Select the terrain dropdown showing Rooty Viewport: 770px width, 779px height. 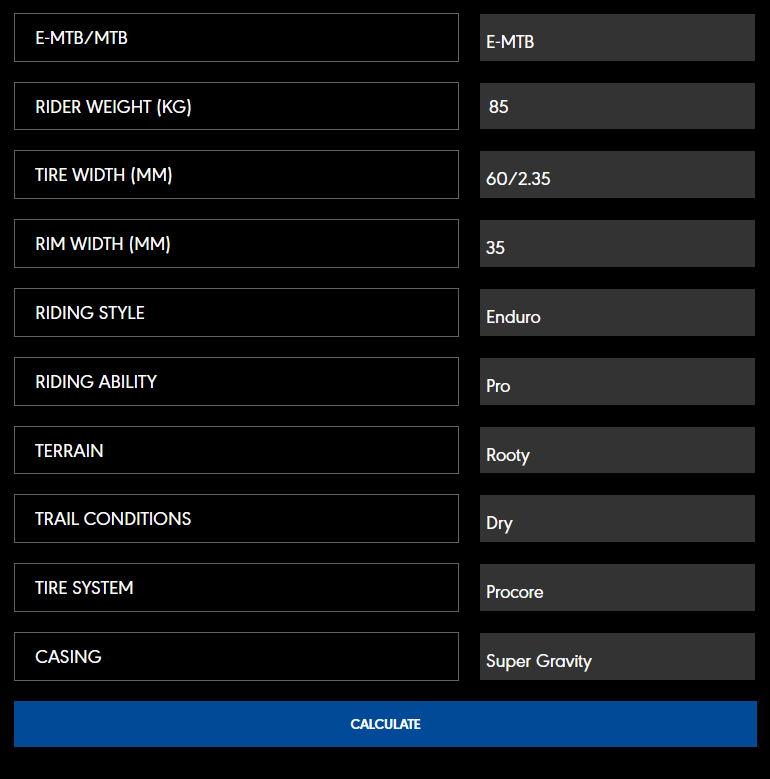click(x=617, y=451)
